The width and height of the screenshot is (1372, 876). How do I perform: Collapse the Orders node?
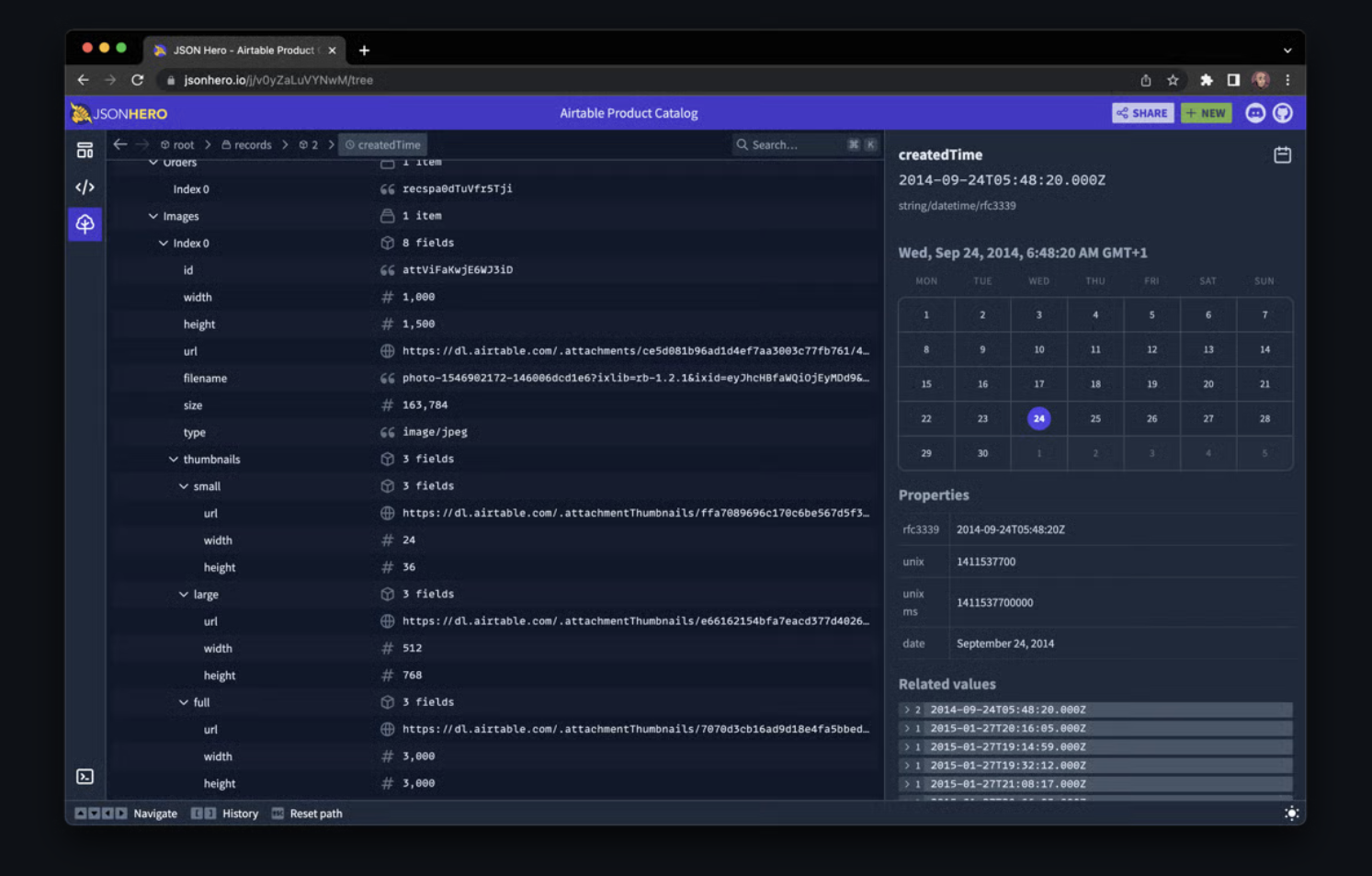coord(153,163)
